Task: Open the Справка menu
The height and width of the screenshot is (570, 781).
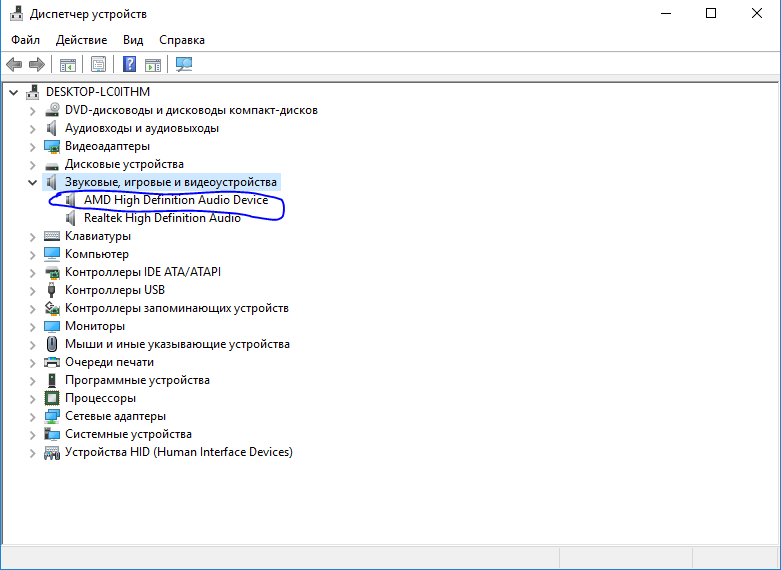Action: click(182, 40)
